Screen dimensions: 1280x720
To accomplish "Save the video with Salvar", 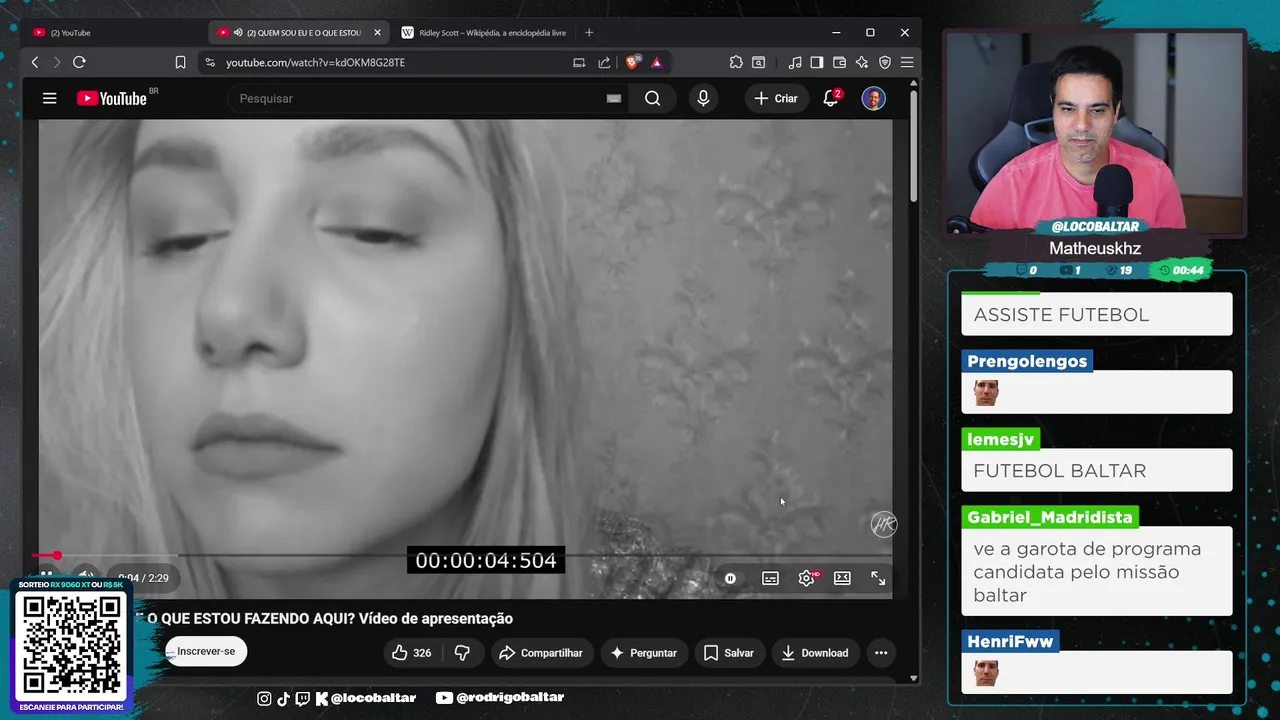I will (x=729, y=653).
